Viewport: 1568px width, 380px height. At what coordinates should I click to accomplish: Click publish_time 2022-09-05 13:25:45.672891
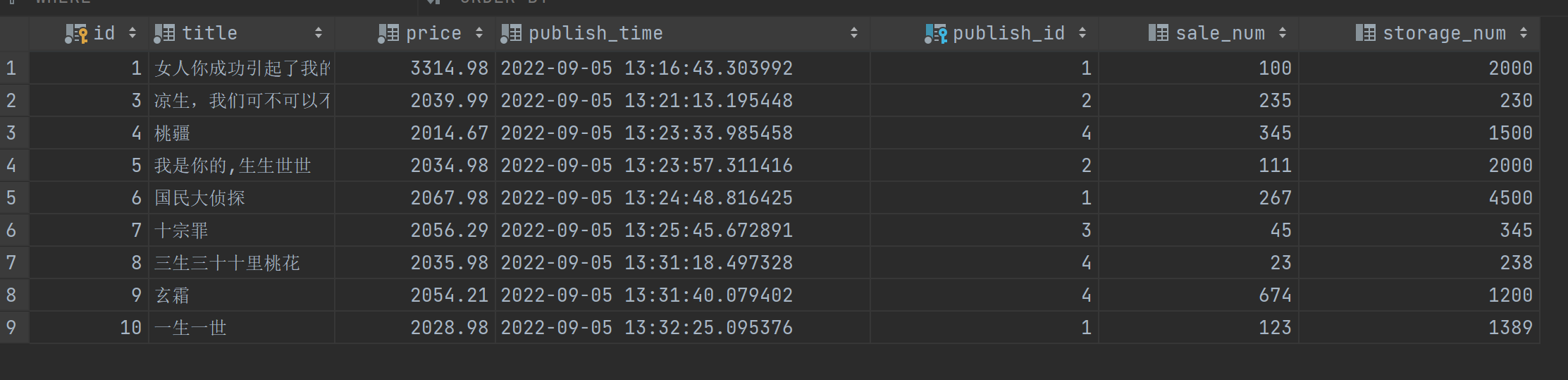(x=647, y=231)
